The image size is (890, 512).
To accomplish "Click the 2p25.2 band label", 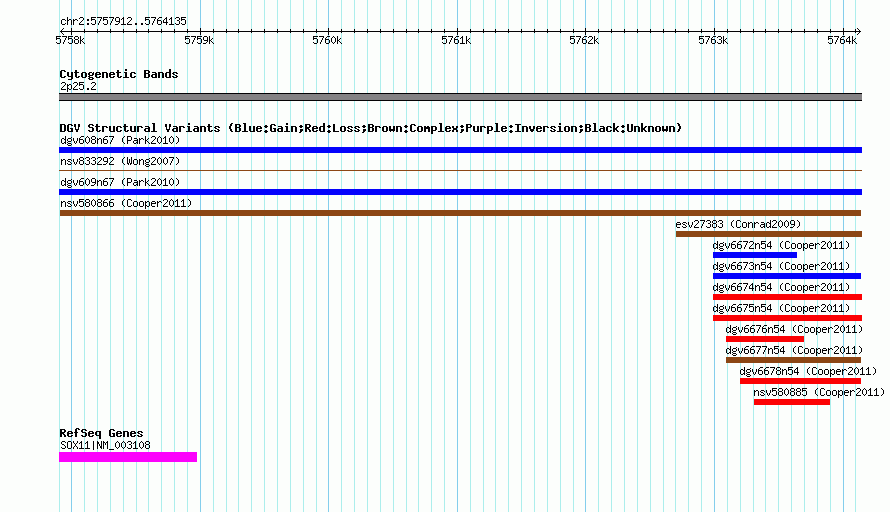I will click(x=78, y=86).
